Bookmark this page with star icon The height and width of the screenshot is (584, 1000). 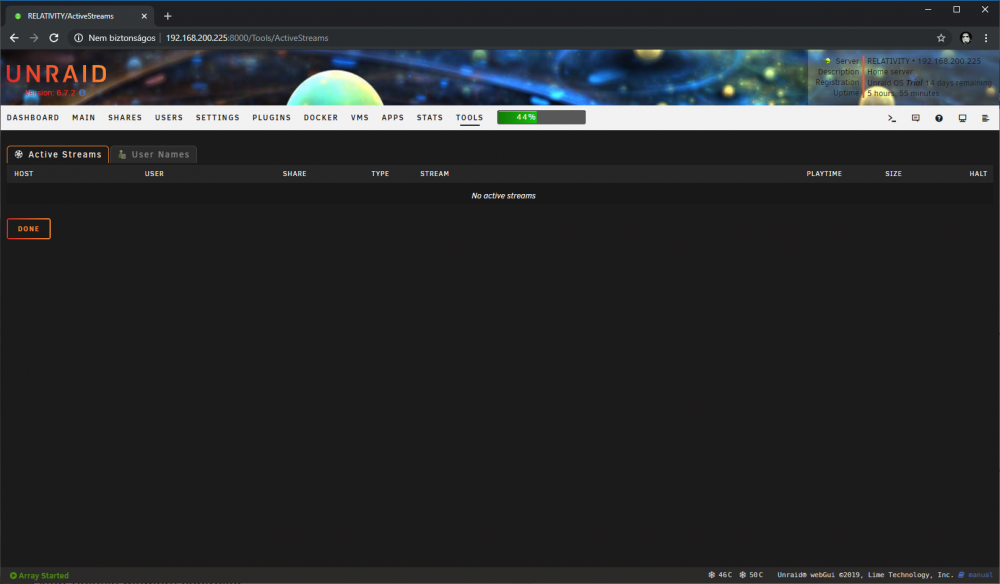tap(941, 38)
